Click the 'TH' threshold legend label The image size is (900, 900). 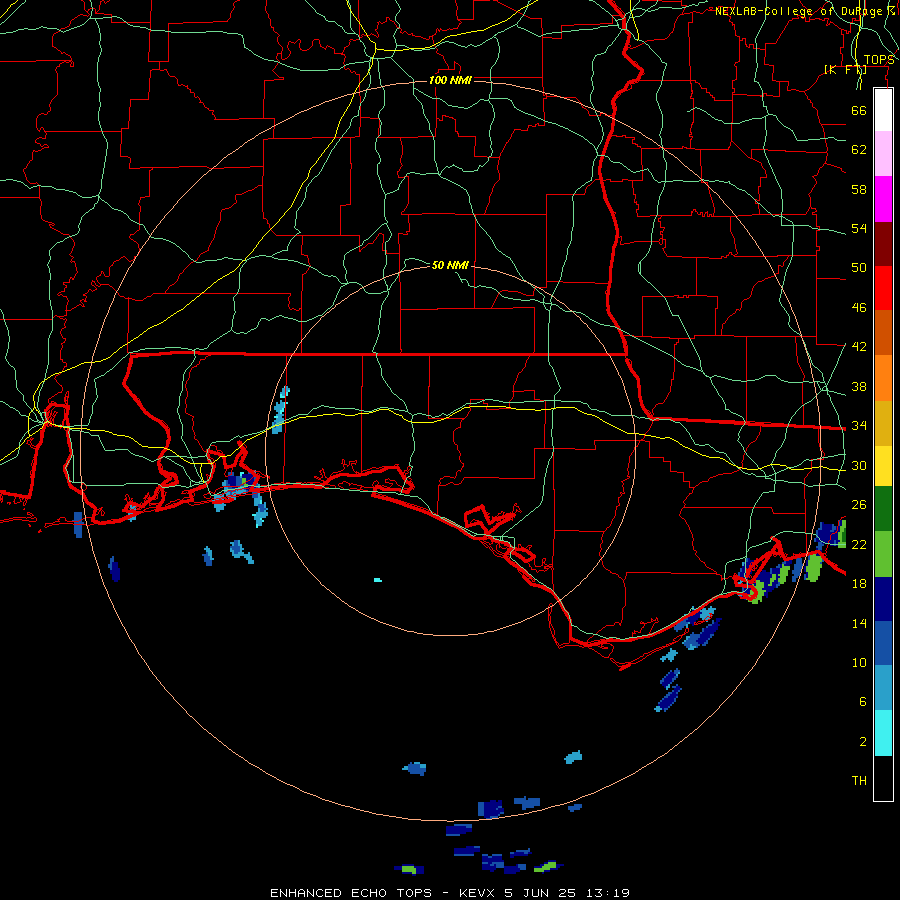tap(859, 781)
